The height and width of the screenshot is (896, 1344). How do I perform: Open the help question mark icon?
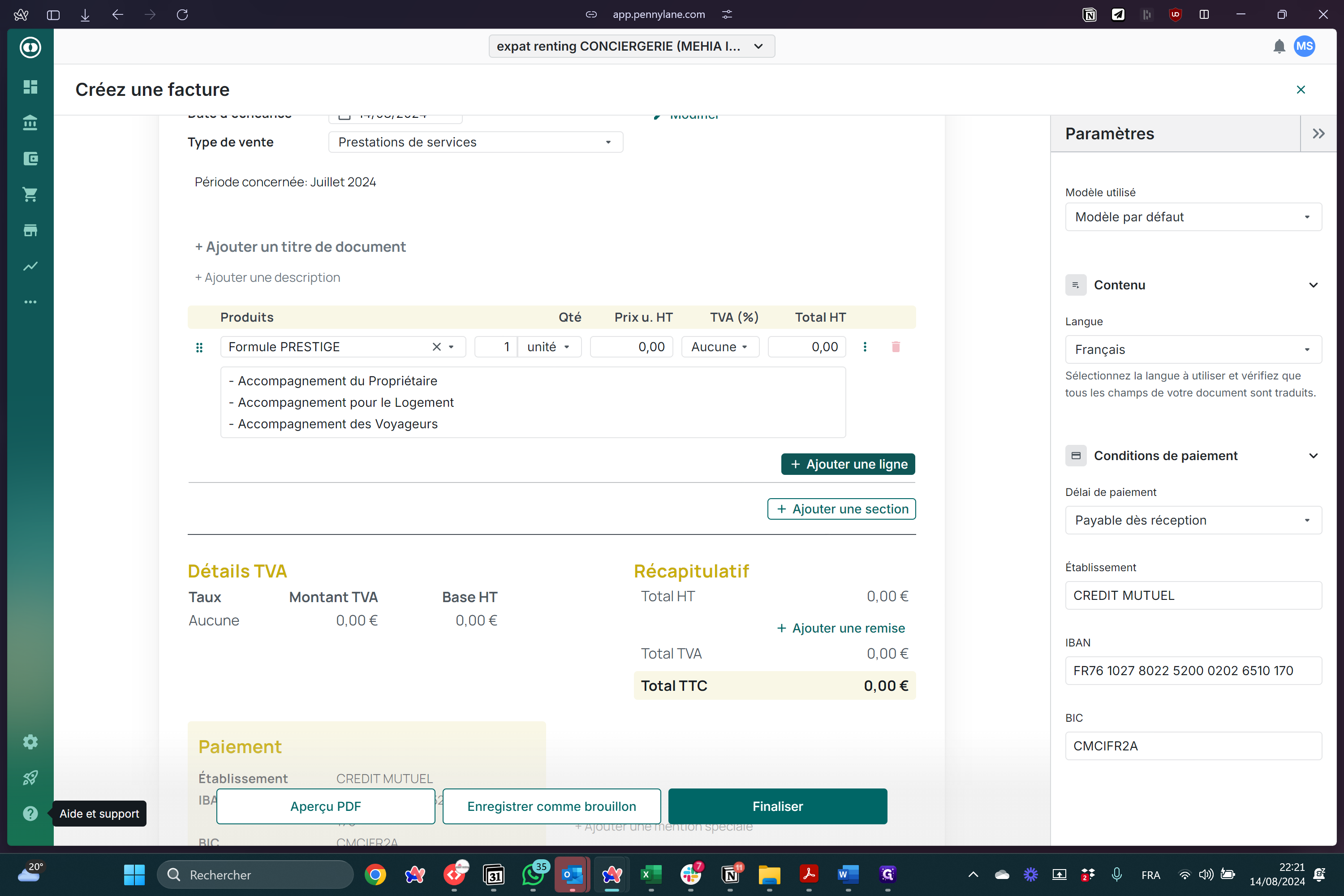(30, 813)
